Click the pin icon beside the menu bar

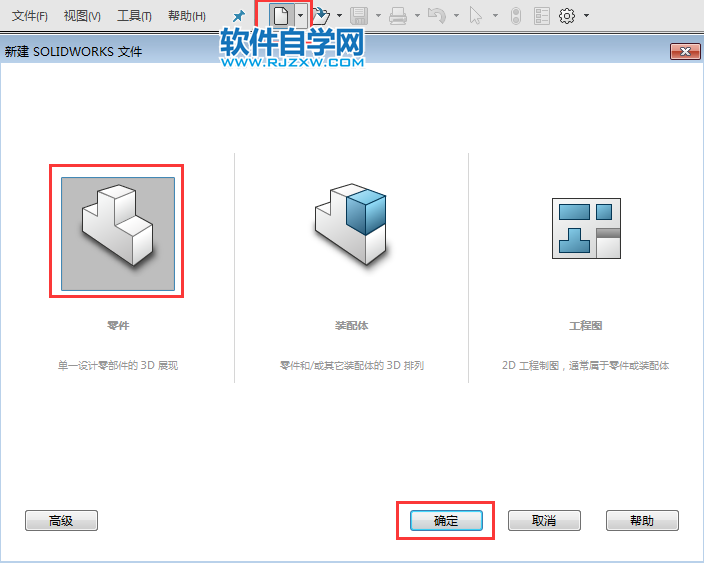tap(238, 17)
